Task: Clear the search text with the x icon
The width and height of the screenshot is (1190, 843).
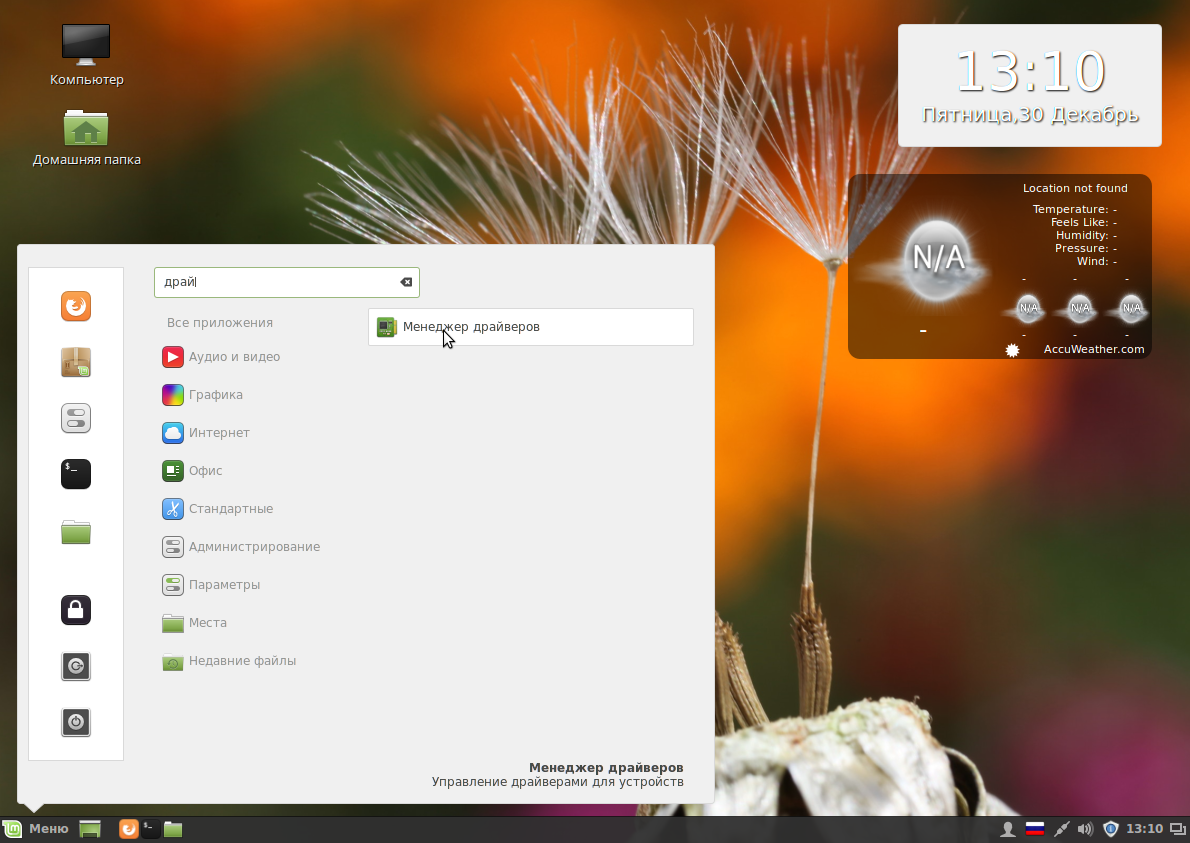Action: pos(405,282)
